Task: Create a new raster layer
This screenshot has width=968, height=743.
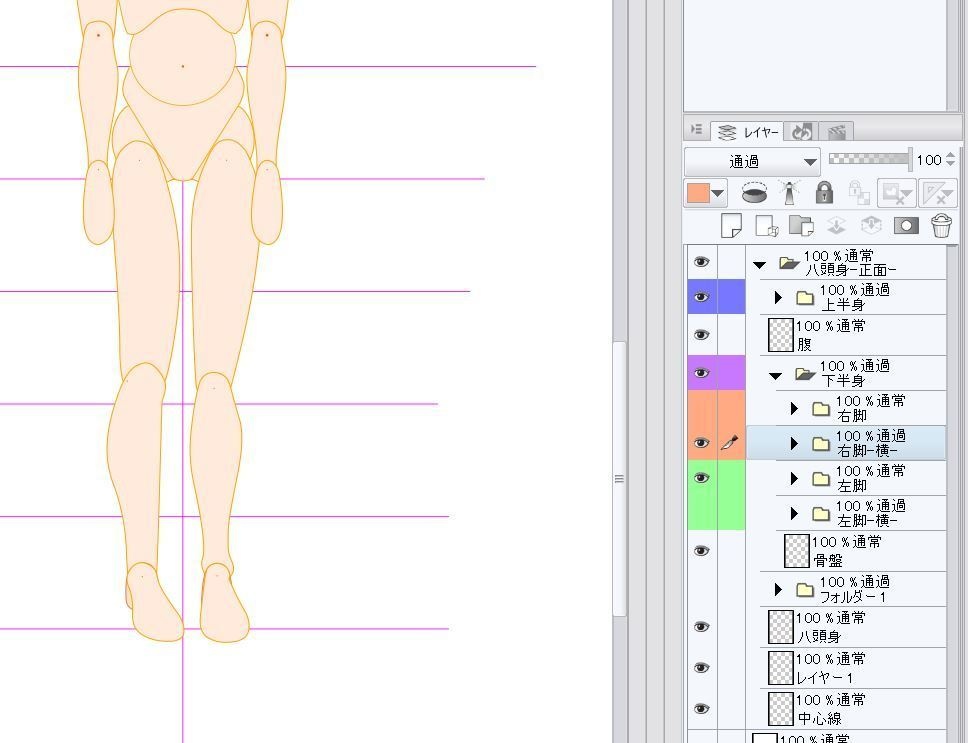Action: click(x=732, y=225)
